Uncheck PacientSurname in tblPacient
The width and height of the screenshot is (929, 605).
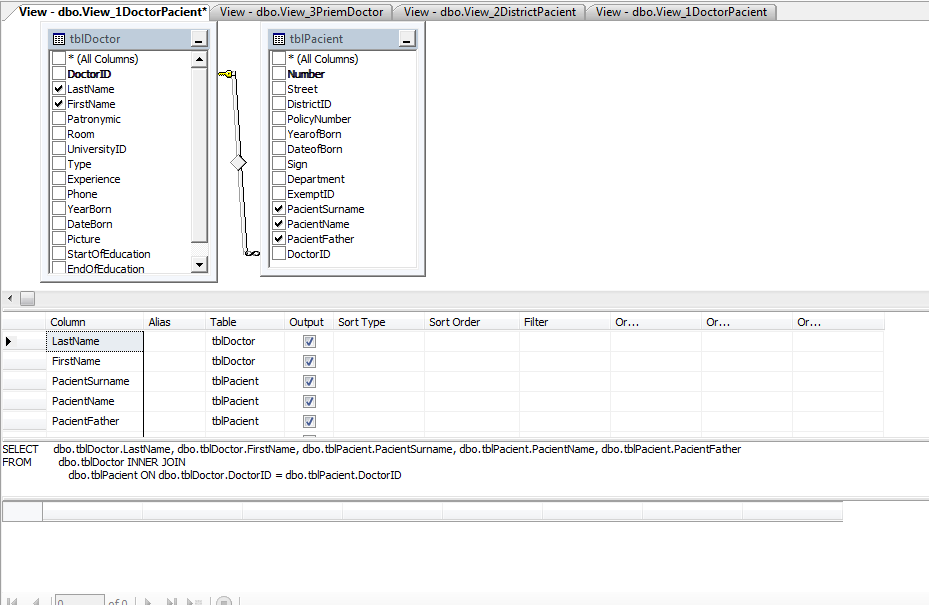tap(278, 209)
